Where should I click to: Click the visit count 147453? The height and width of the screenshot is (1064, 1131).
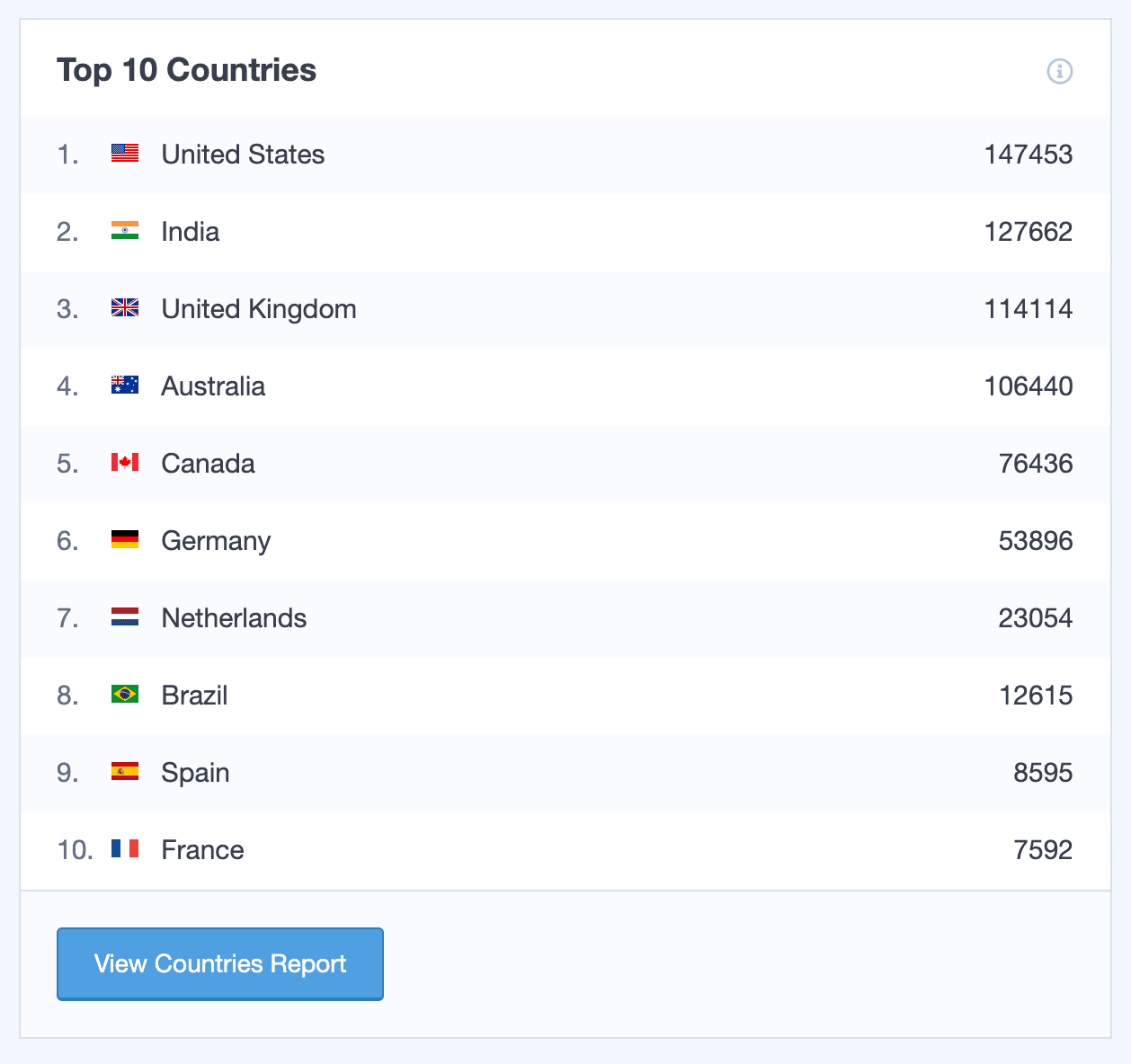tap(1027, 154)
